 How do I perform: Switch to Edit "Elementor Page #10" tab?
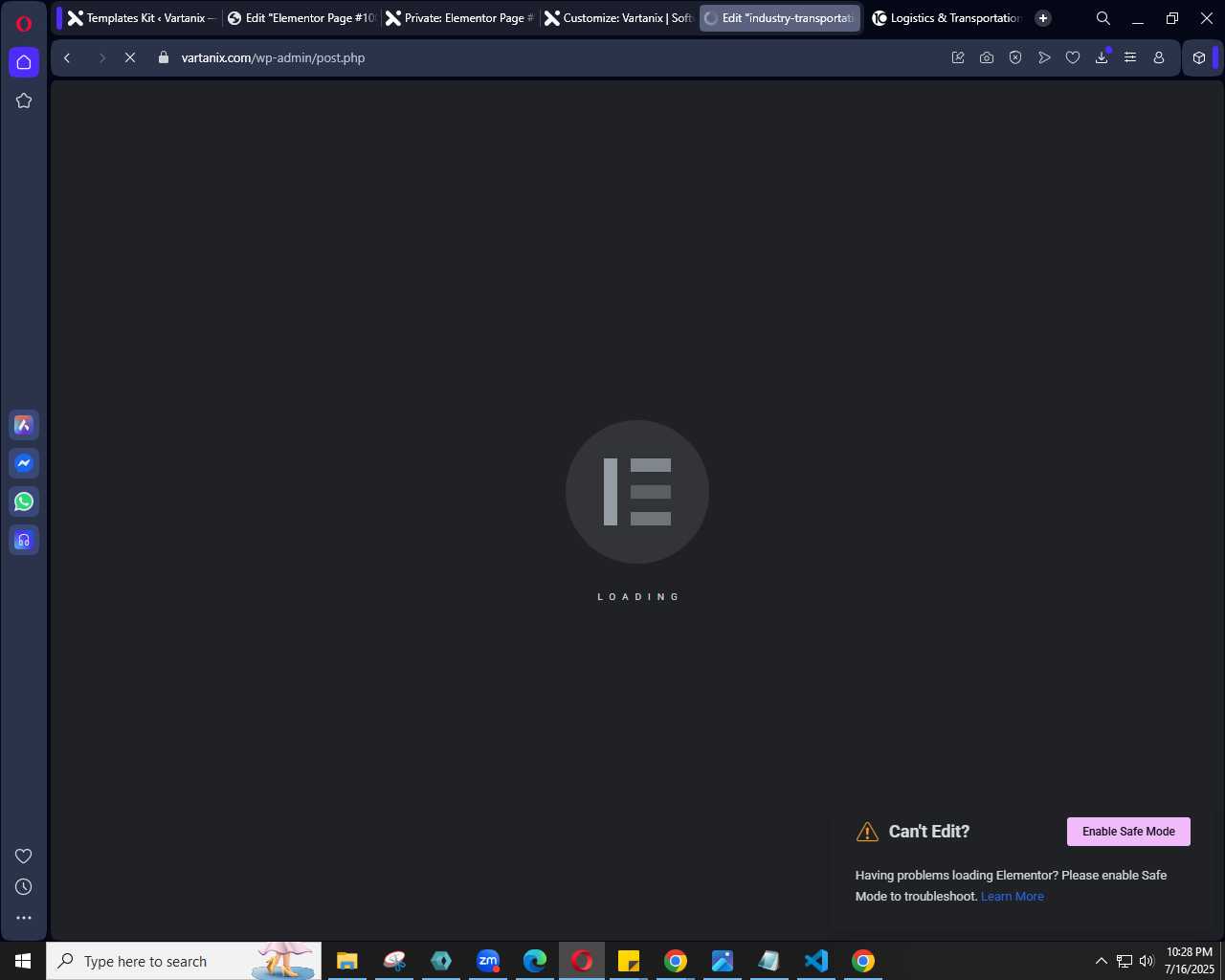tap(301, 18)
